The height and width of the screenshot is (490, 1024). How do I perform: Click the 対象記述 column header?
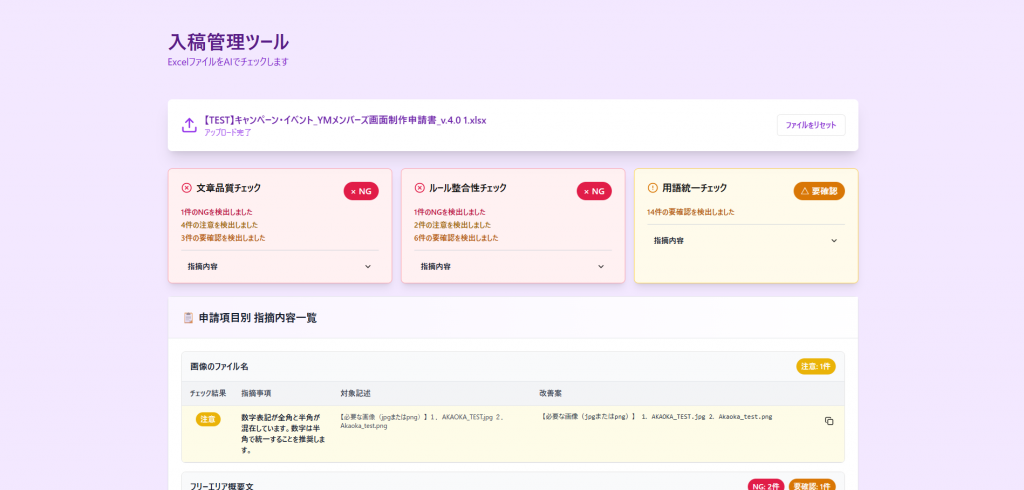(x=355, y=393)
